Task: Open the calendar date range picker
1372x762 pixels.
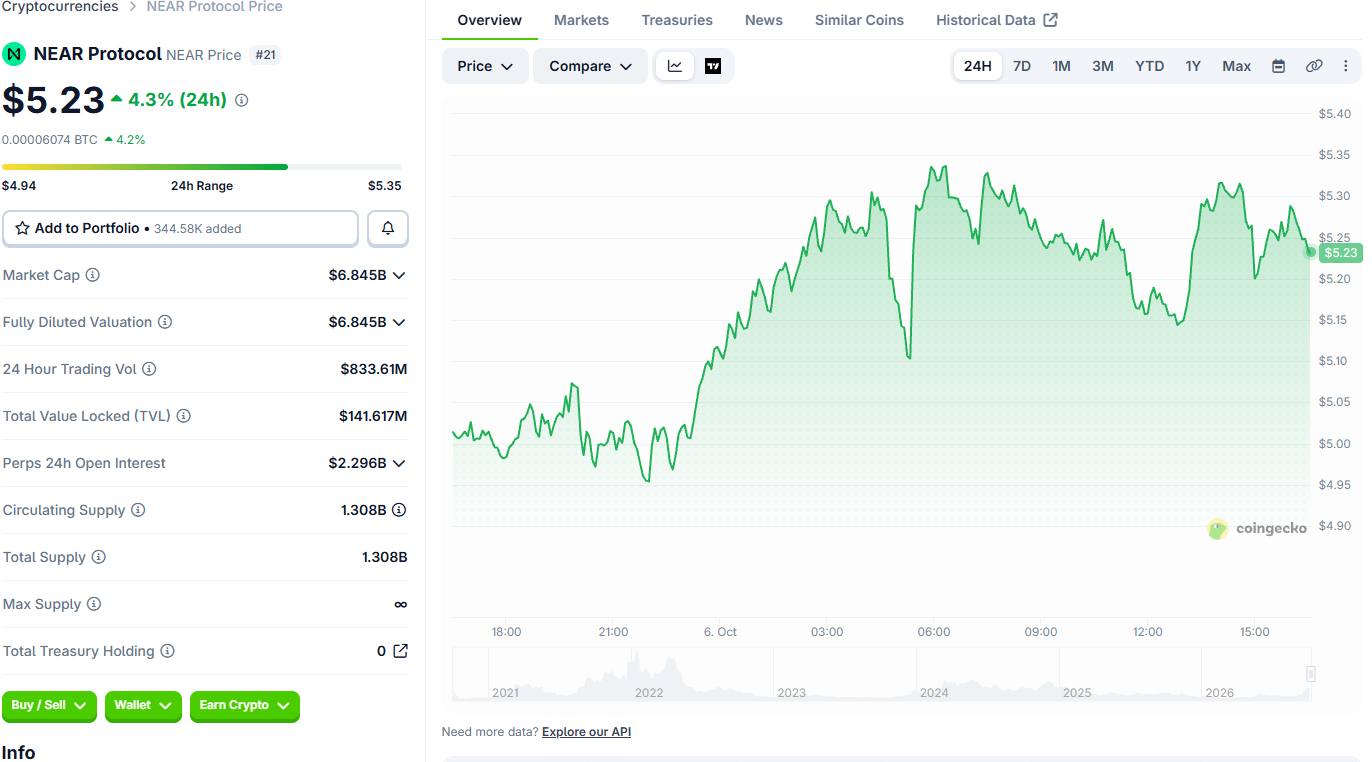Action: point(1278,66)
